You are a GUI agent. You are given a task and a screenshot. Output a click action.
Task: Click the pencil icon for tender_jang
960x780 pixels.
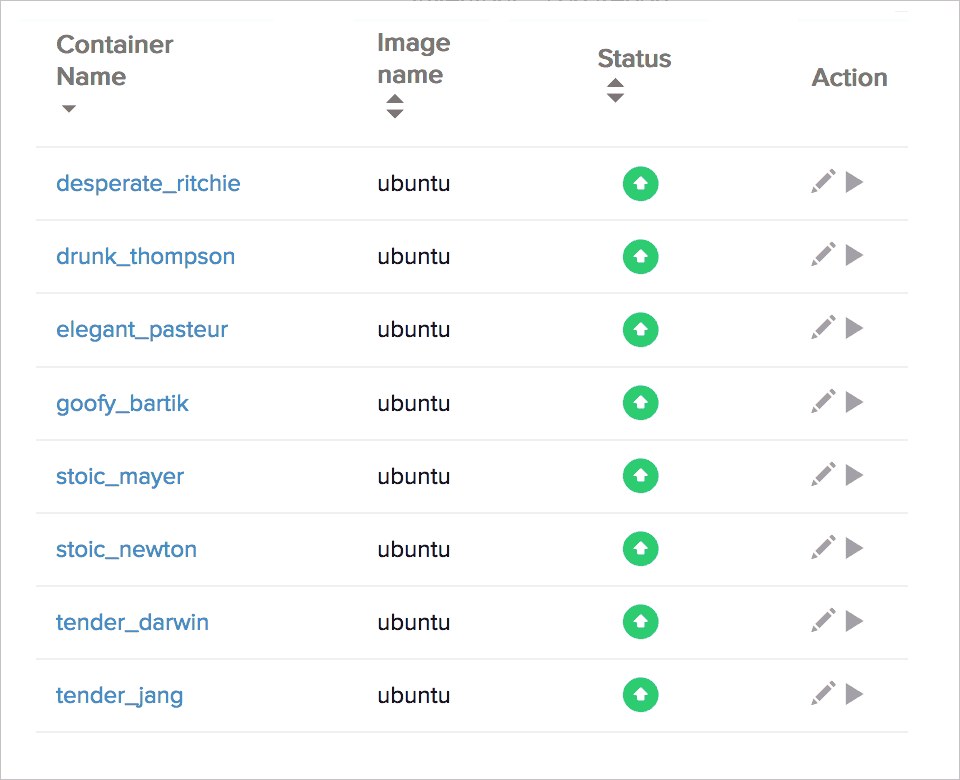823,694
